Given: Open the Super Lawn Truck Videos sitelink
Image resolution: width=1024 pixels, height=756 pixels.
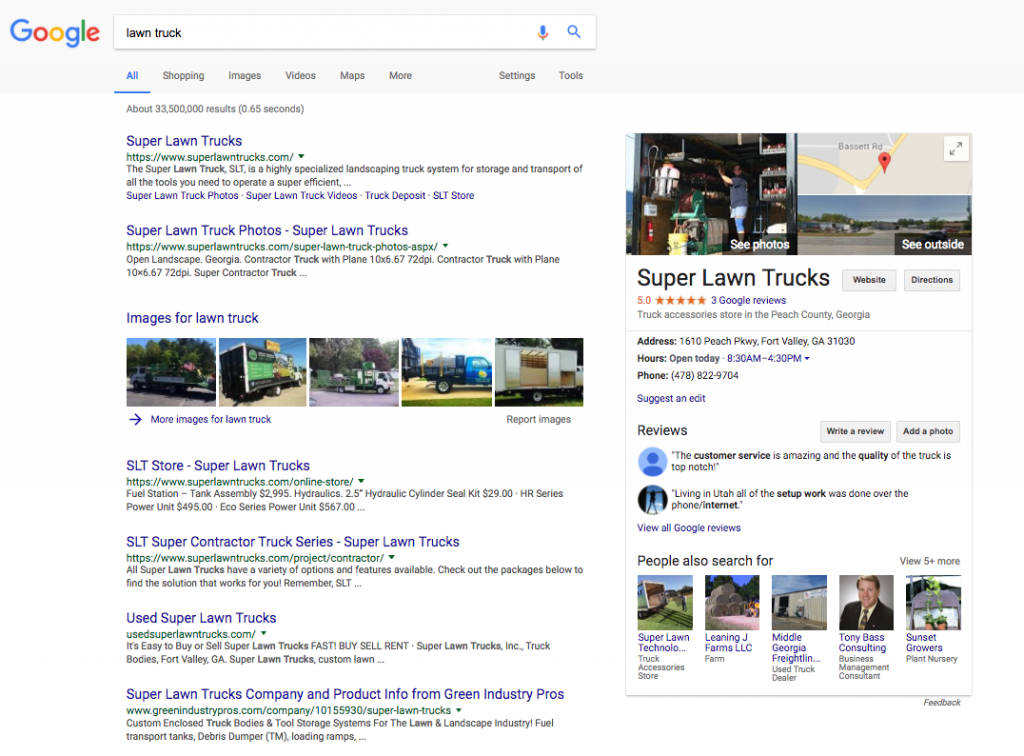Looking at the screenshot, I should tap(302, 195).
